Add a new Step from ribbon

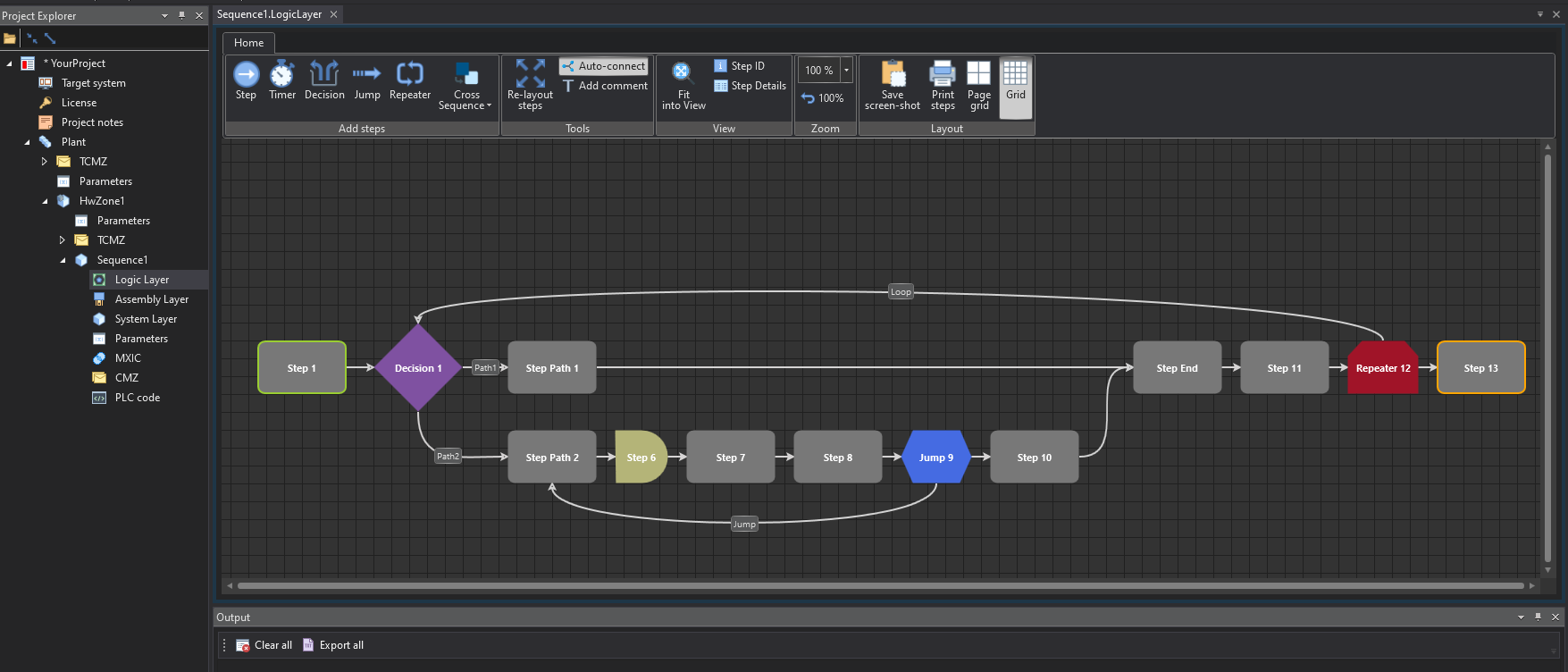pyautogui.click(x=246, y=80)
